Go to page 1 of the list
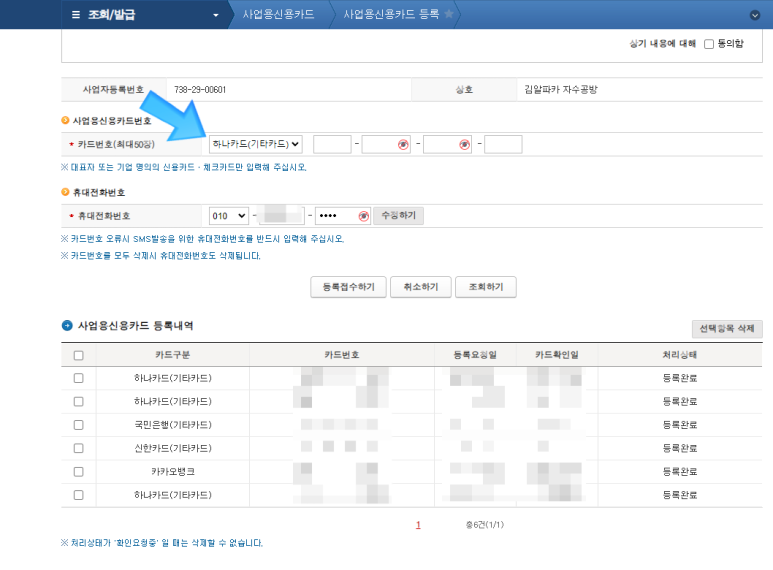 tap(418, 526)
